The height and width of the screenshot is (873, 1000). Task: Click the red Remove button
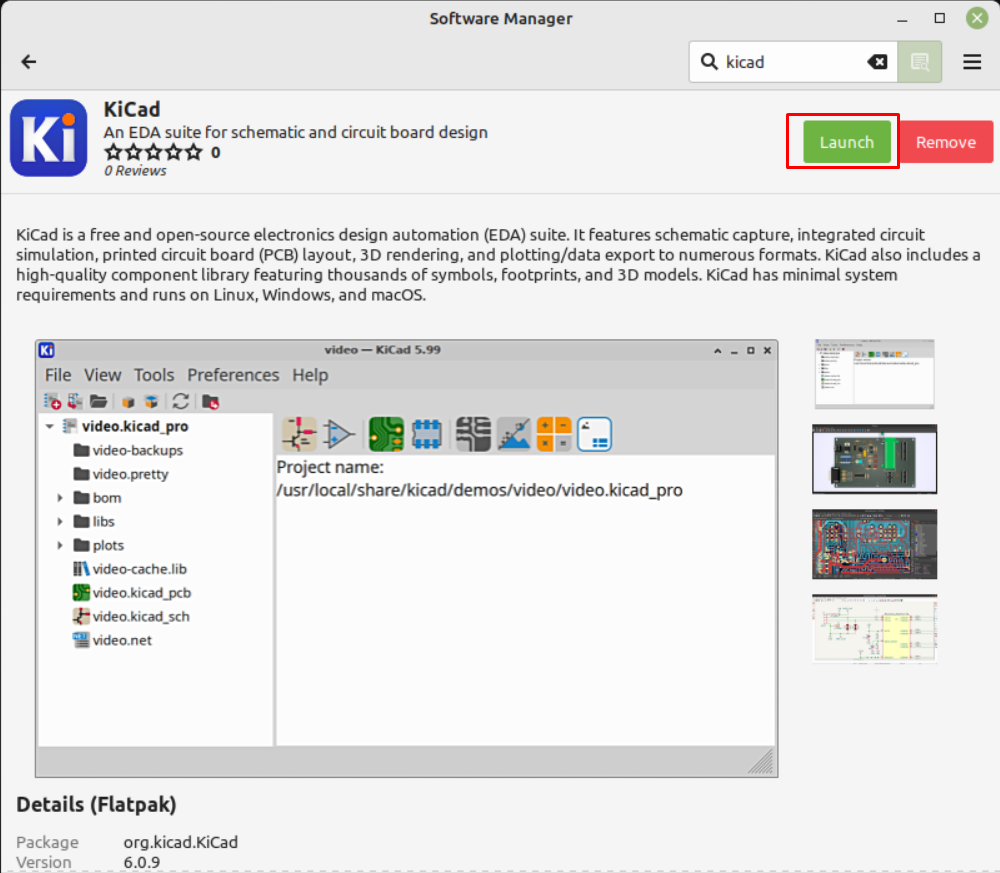[x=945, y=142]
